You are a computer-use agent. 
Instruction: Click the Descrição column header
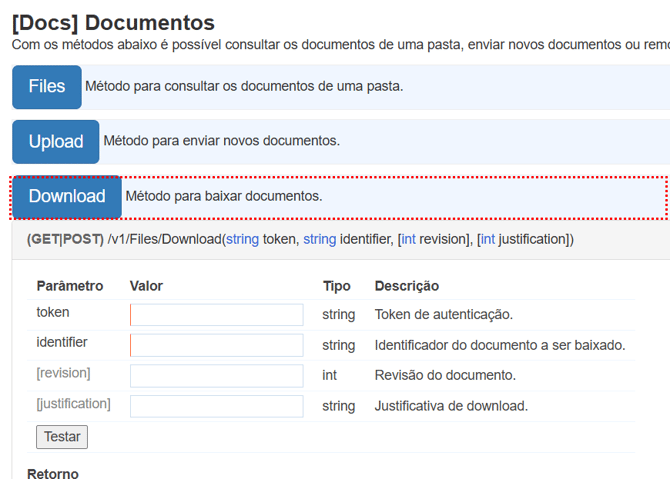click(x=406, y=286)
